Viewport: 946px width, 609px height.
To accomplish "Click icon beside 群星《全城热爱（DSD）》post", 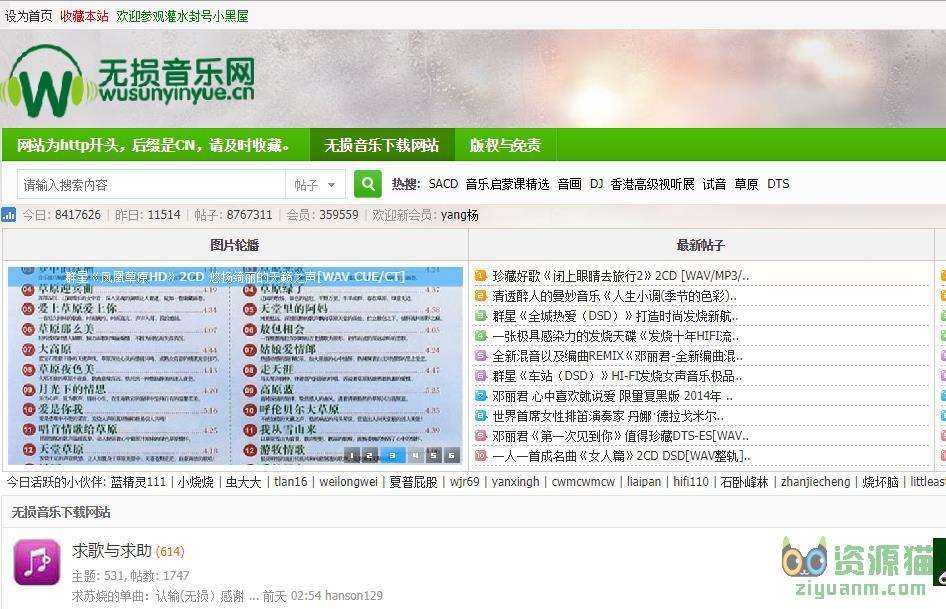I will point(480,316).
